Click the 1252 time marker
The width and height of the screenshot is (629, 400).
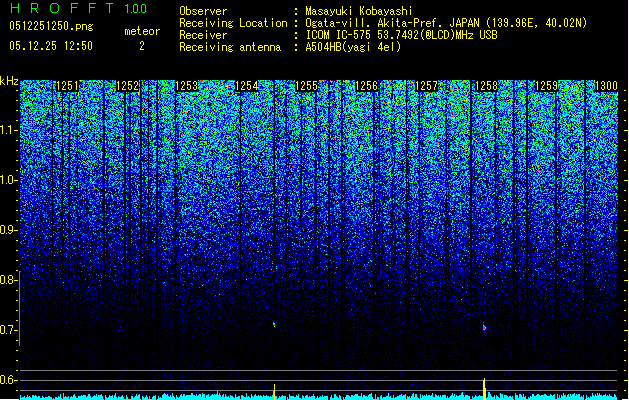(128, 86)
